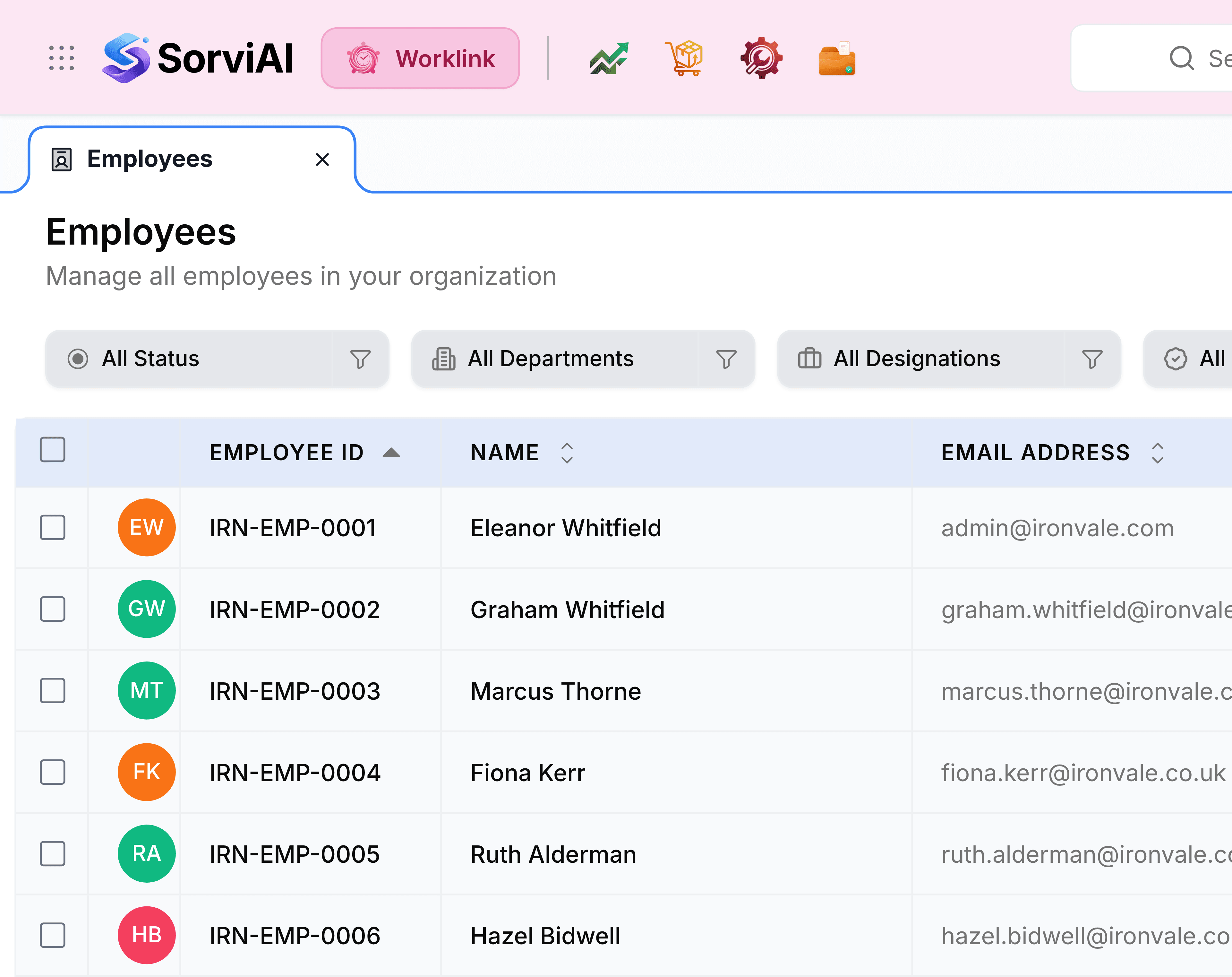Click email admin@ironvale.com
This screenshot has height=977, width=1232.
tap(1058, 529)
